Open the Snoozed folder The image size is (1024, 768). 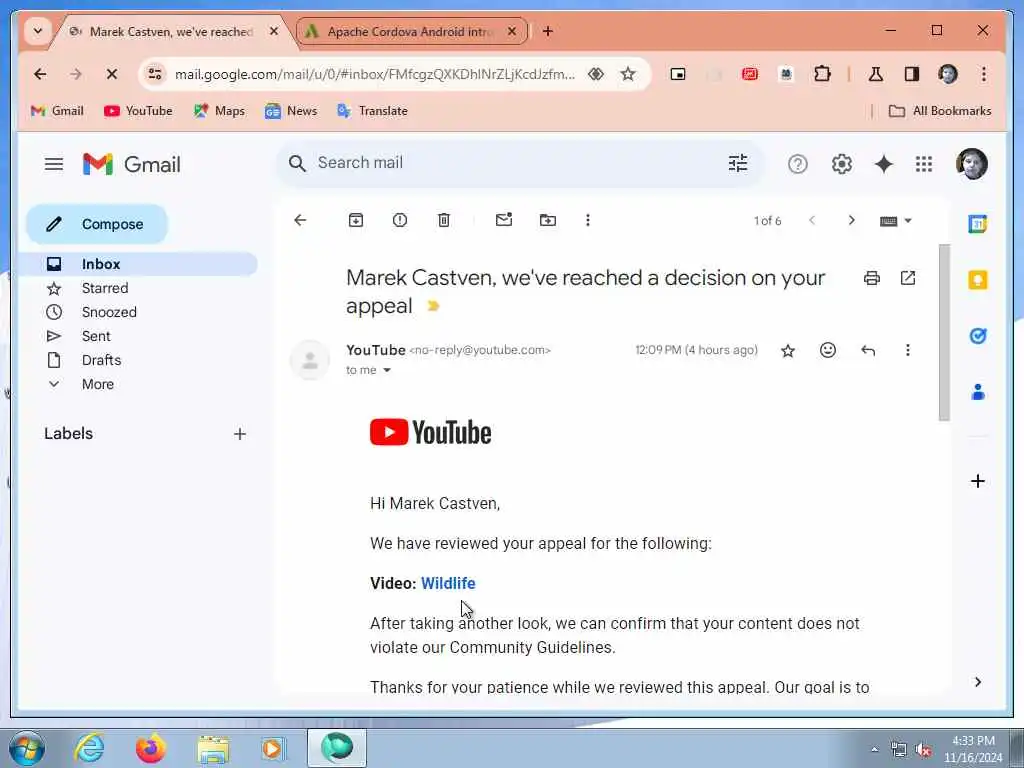109,312
